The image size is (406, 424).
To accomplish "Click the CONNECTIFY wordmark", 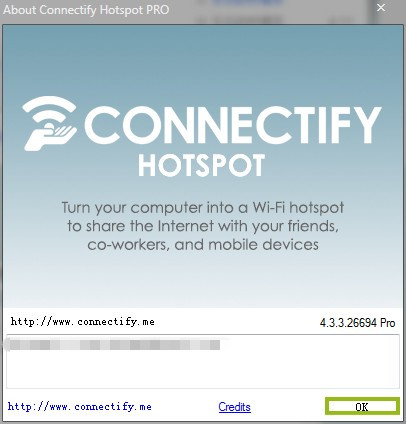I will tap(233, 125).
